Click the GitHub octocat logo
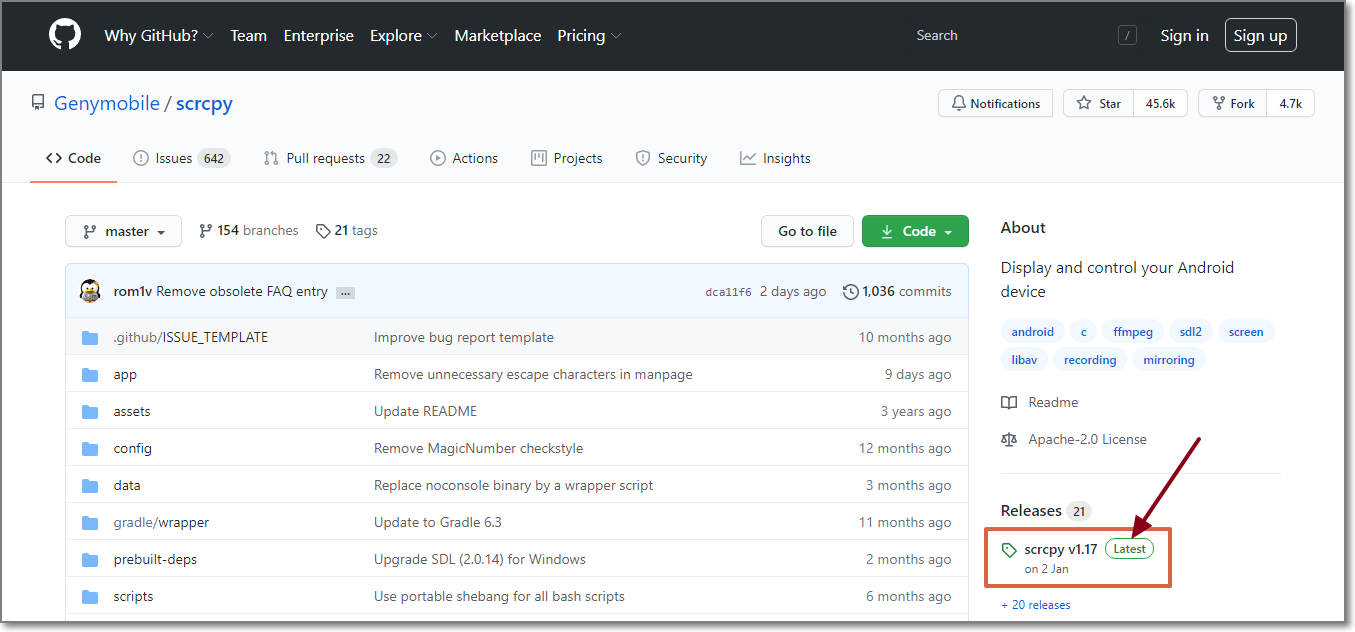The width and height of the screenshot is (1355, 632). click(x=65, y=35)
